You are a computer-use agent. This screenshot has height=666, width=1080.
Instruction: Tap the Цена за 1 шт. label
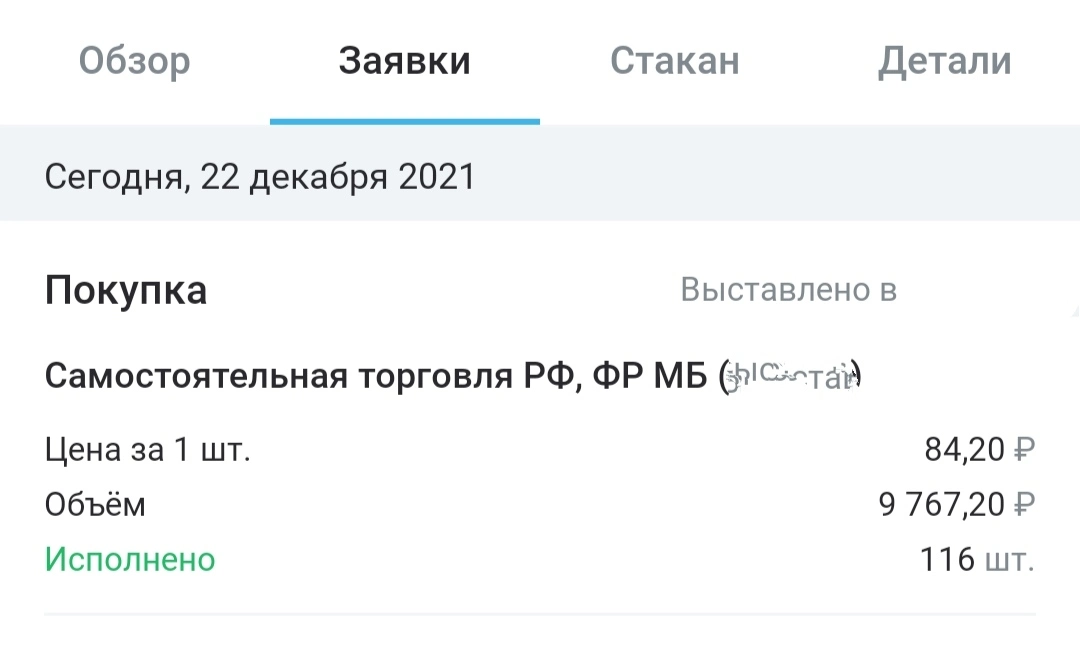[147, 450]
